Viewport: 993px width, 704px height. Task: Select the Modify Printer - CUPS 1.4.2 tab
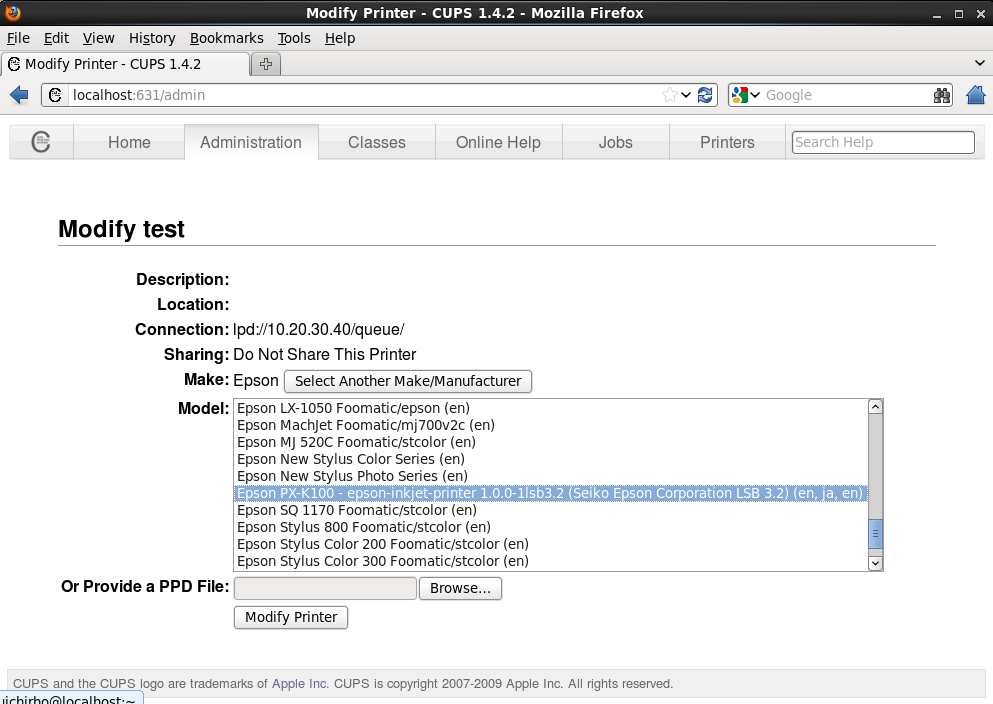(125, 64)
